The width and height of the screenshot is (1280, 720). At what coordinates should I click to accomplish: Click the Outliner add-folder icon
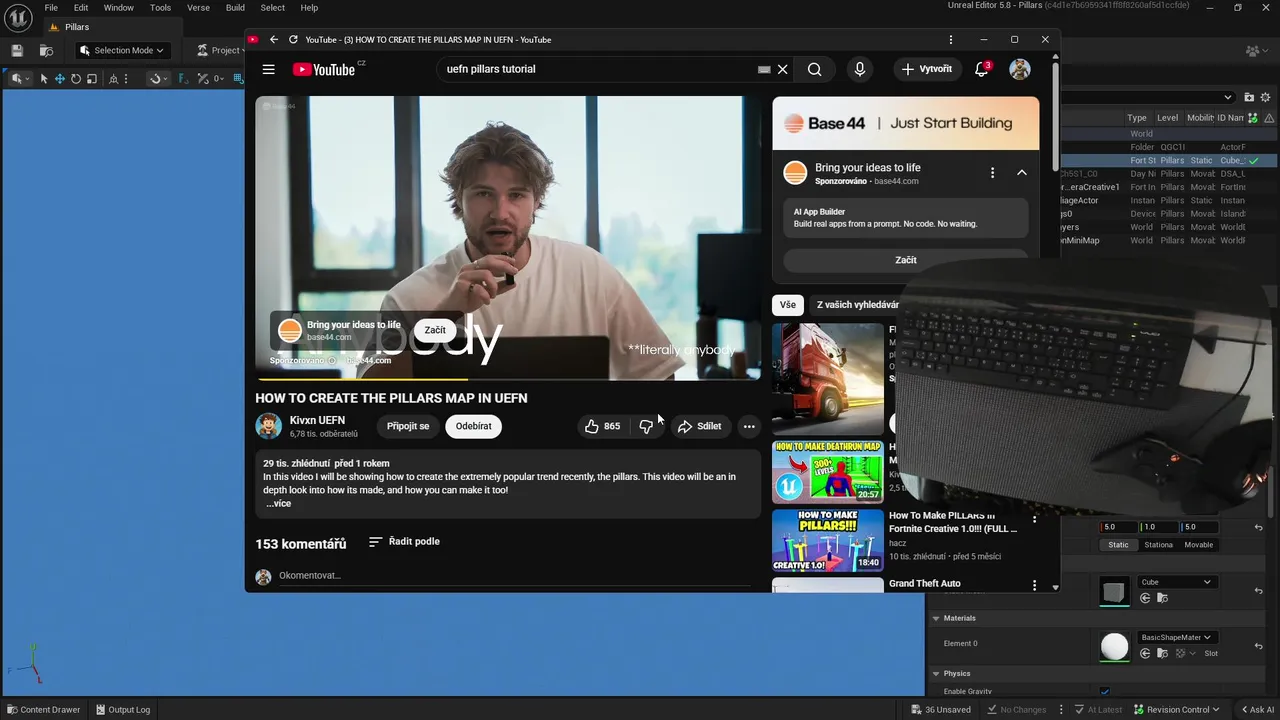[x=1249, y=97]
